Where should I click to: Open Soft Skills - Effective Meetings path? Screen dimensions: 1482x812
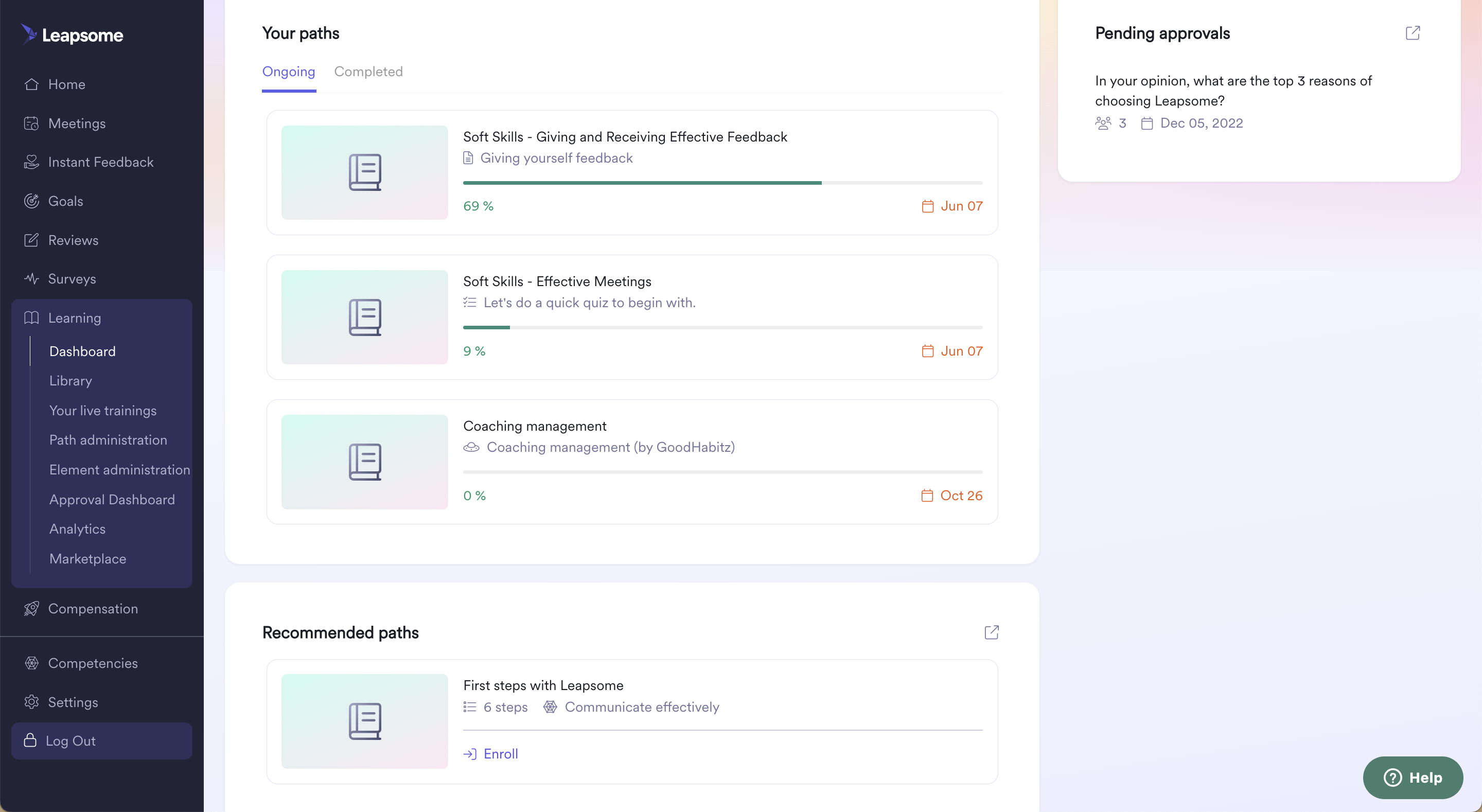pyautogui.click(x=557, y=281)
